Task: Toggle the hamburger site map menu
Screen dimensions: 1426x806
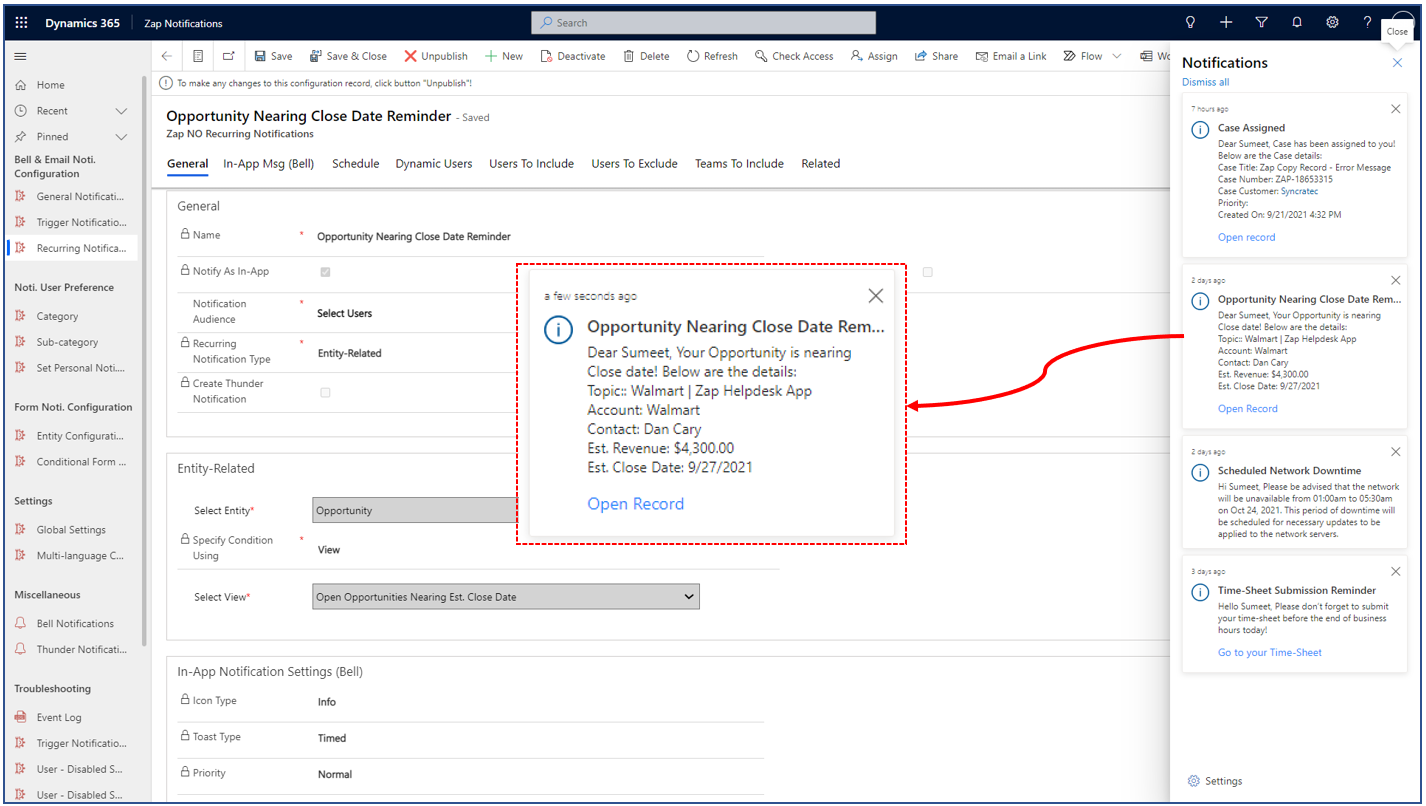Action: pyautogui.click(x=20, y=56)
